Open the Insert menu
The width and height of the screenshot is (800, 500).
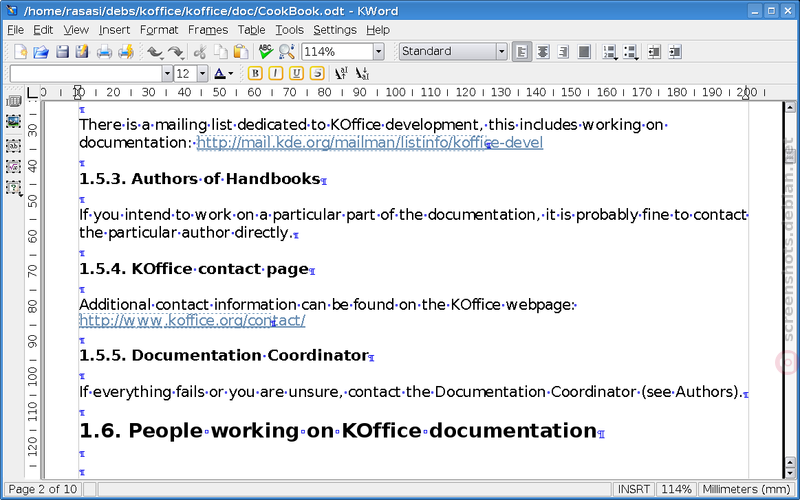[x=114, y=30]
